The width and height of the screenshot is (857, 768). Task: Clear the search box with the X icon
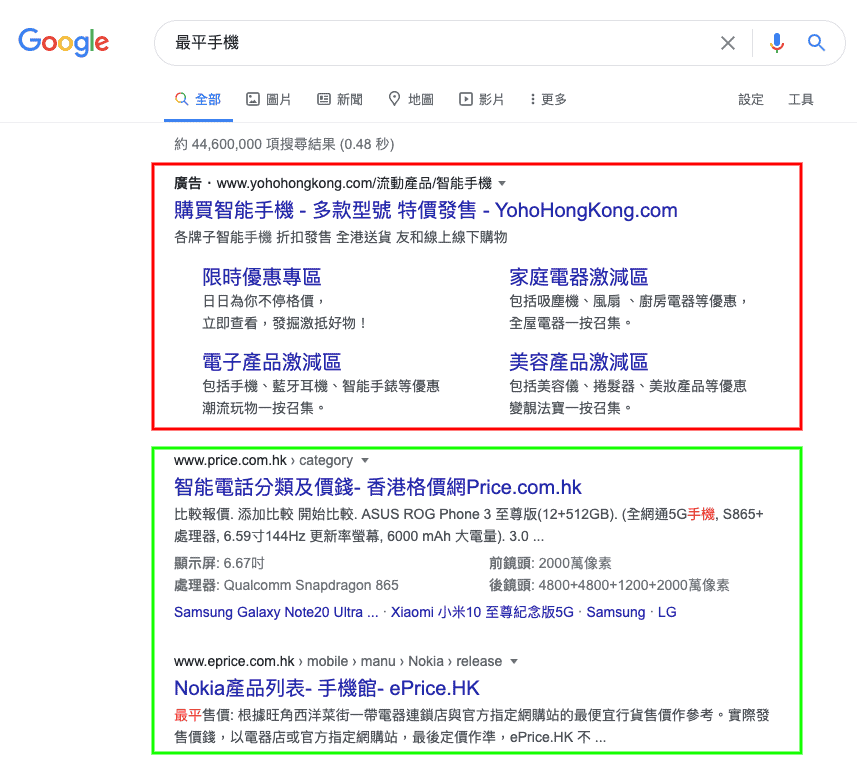[x=727, y=43]
